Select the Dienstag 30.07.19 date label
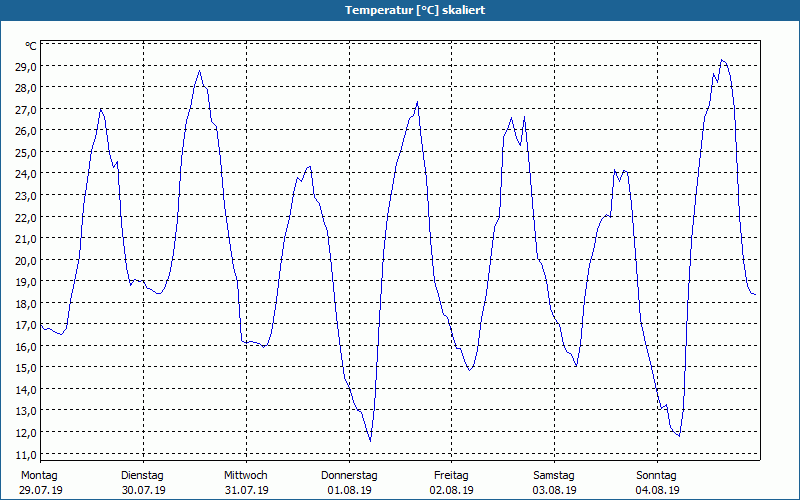800x500 pixels. [x=143, y=483]
